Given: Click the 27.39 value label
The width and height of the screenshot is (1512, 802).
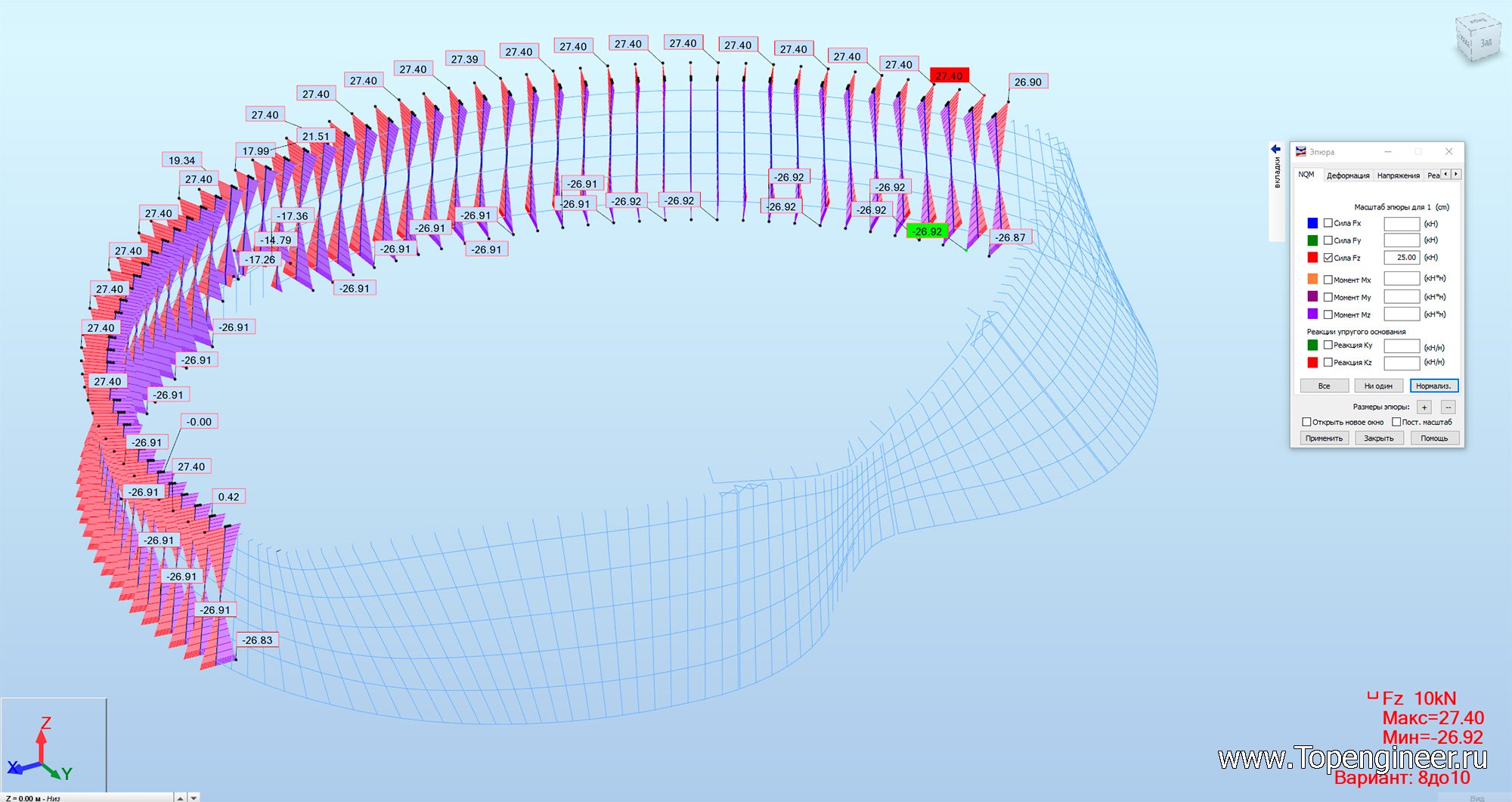Looking at the screenshot, I should coord(465,59).
